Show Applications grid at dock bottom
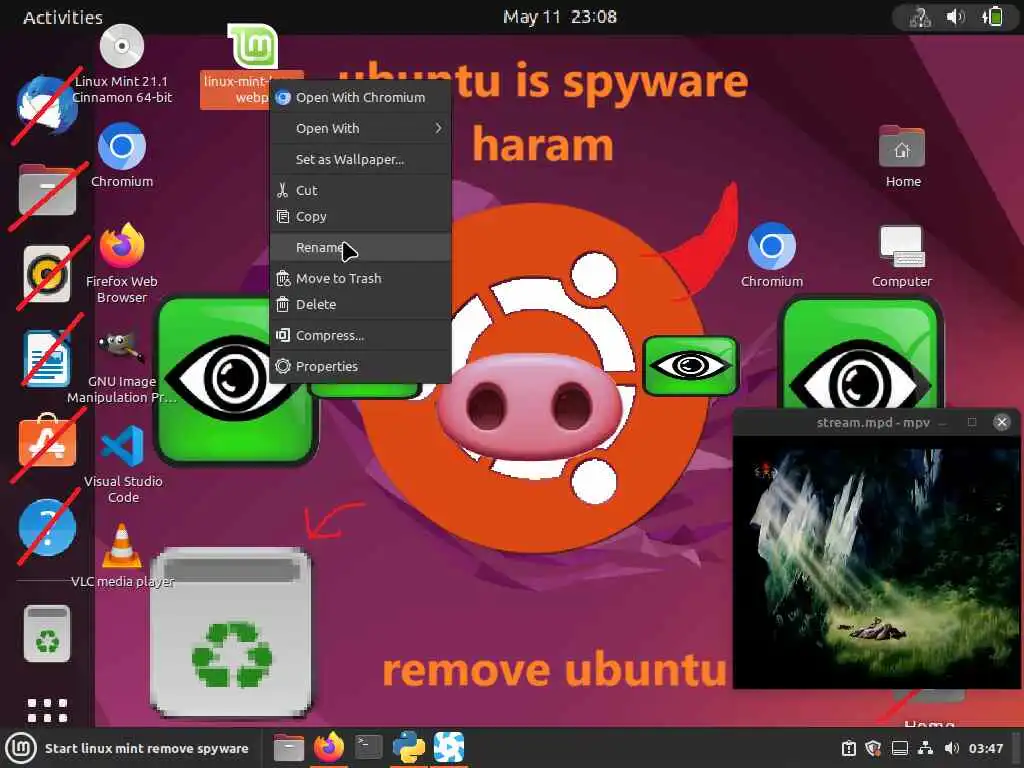1024x768 pixels. point(47,711)
